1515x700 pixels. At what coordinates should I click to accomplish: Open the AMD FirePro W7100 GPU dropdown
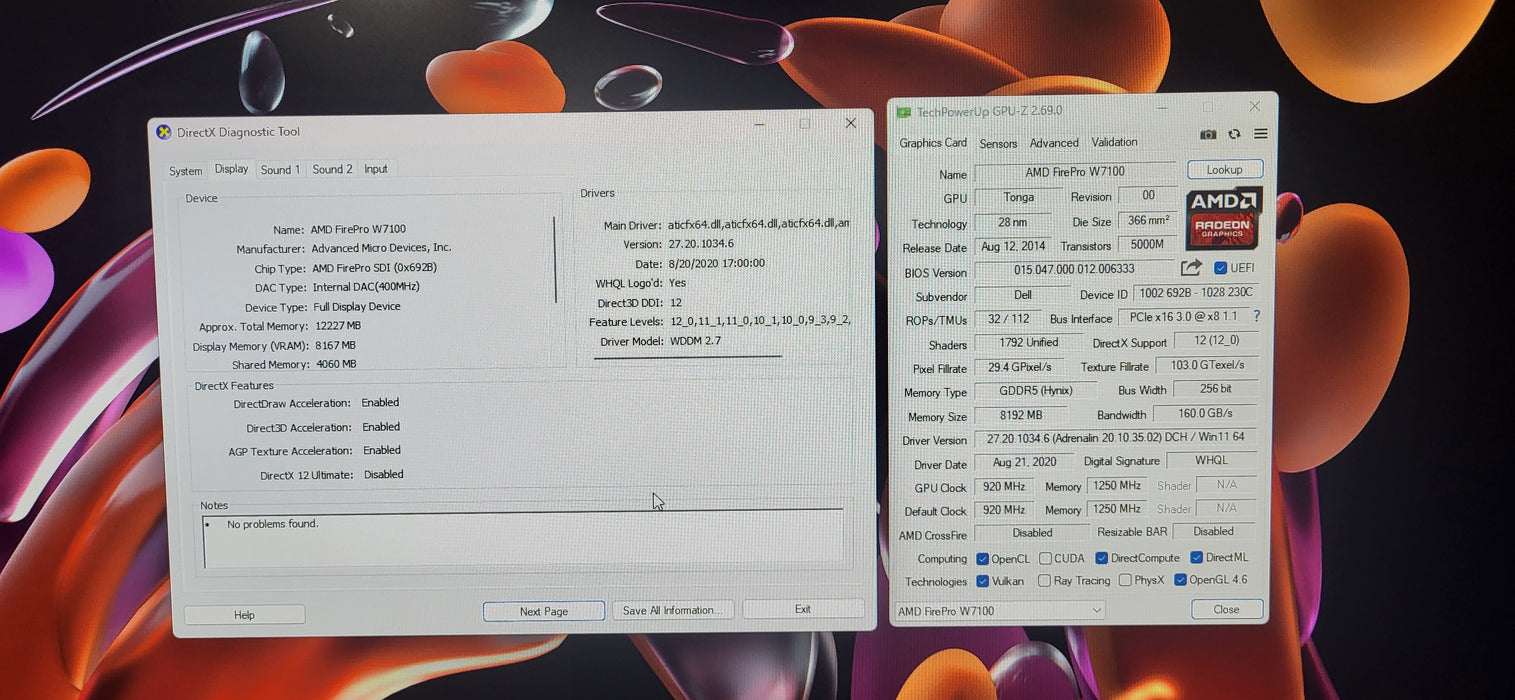coord(999,611)
